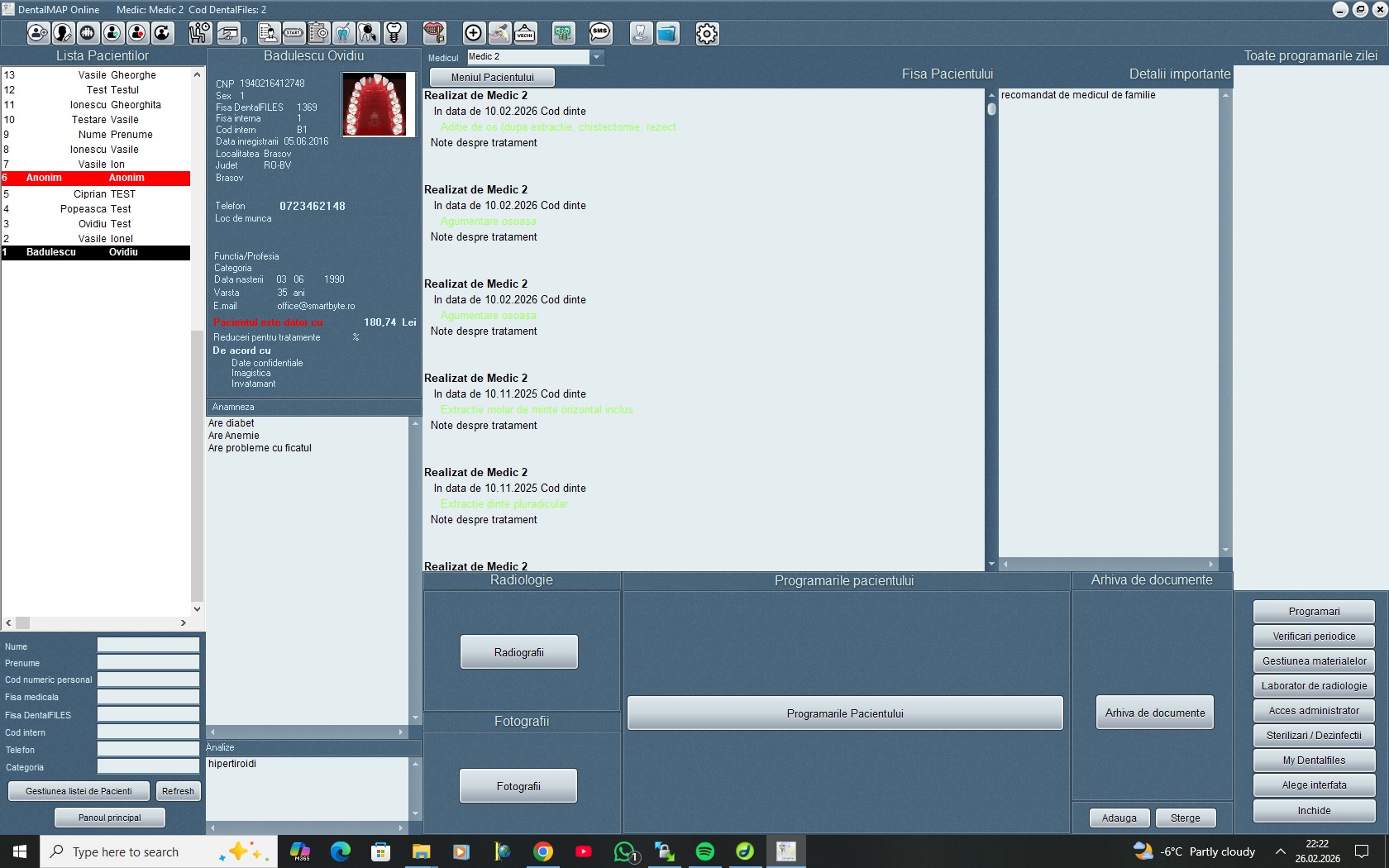This screenshot has height=868, width=1389.
Task: Click the edit patient icon in toolbar
Action: 63,33
